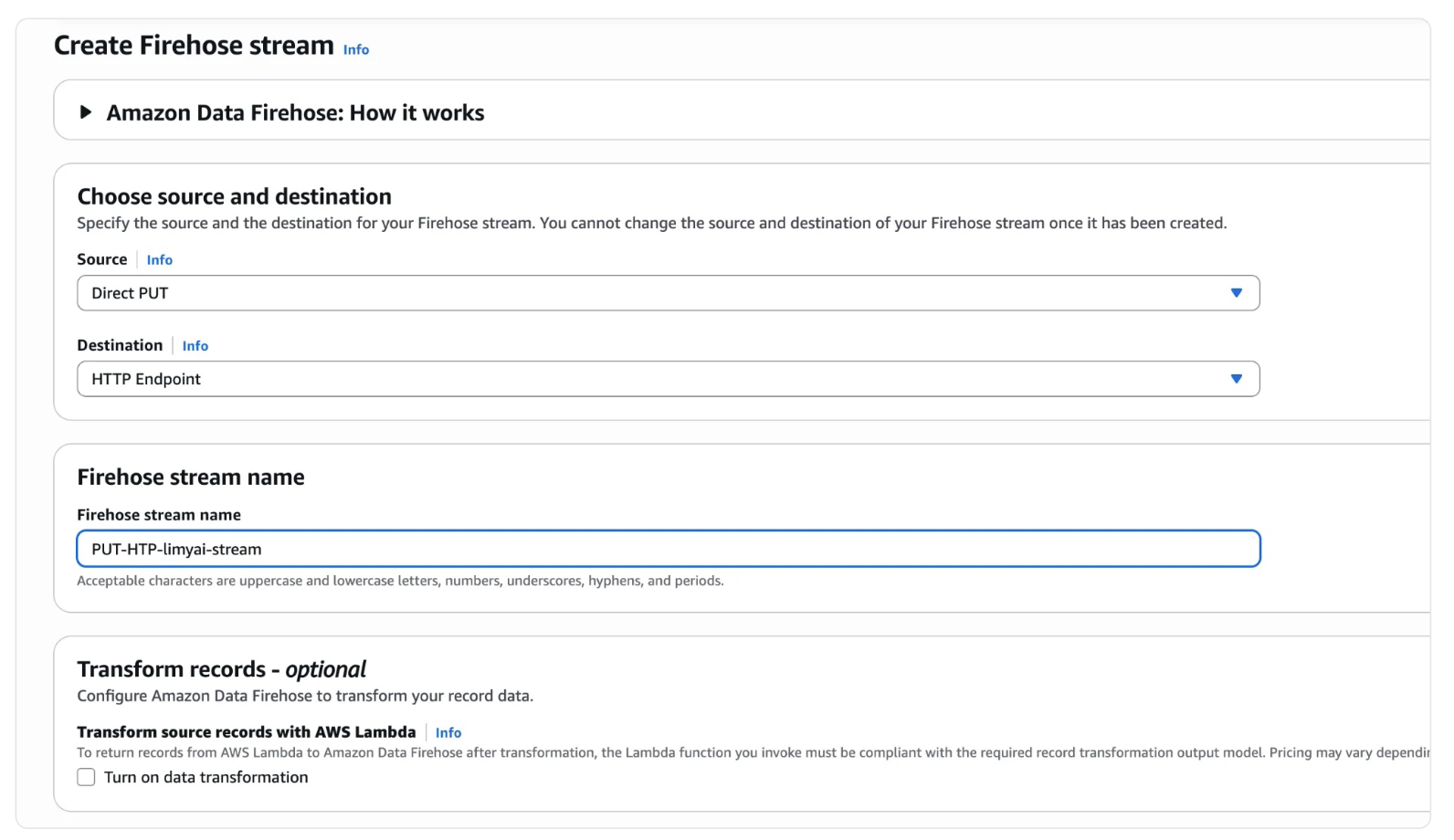
Task: Click the acceptable characters hint text
Action: coord(400,581)
